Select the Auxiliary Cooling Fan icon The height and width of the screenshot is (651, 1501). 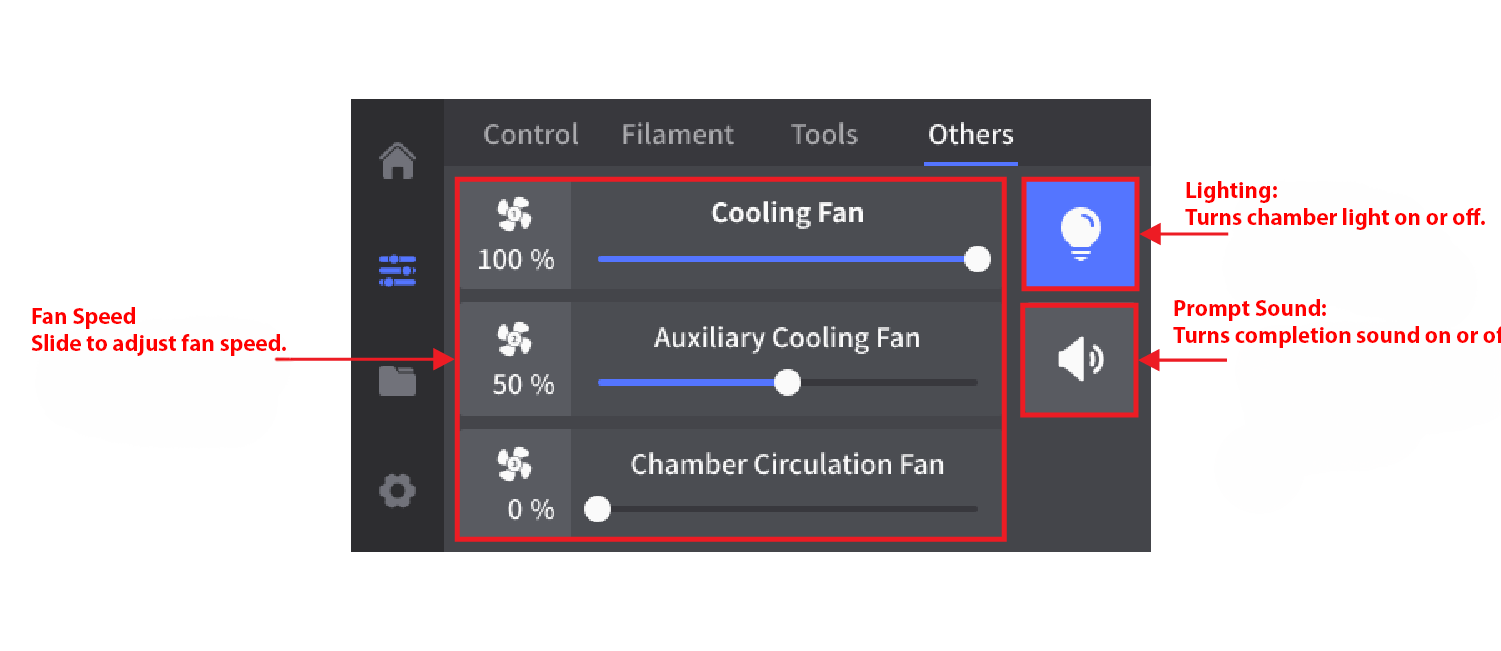coord(515,338)
